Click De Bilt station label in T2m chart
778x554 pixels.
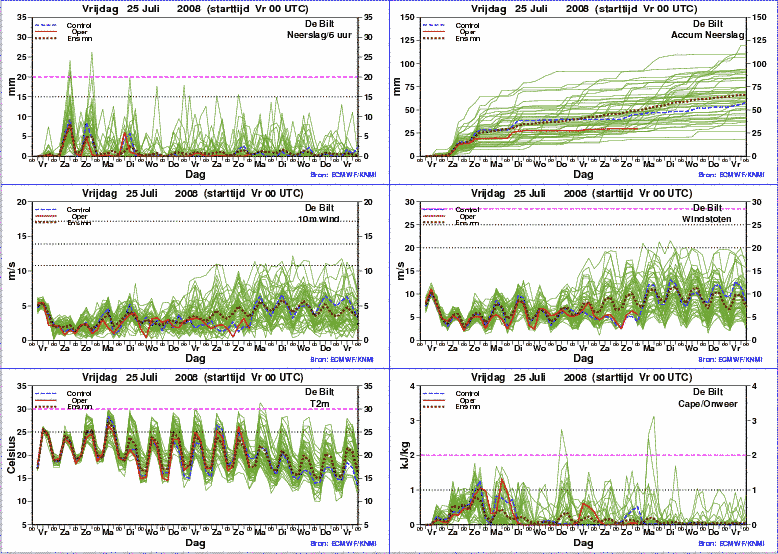pyautogui.click(x=319, y=393)
